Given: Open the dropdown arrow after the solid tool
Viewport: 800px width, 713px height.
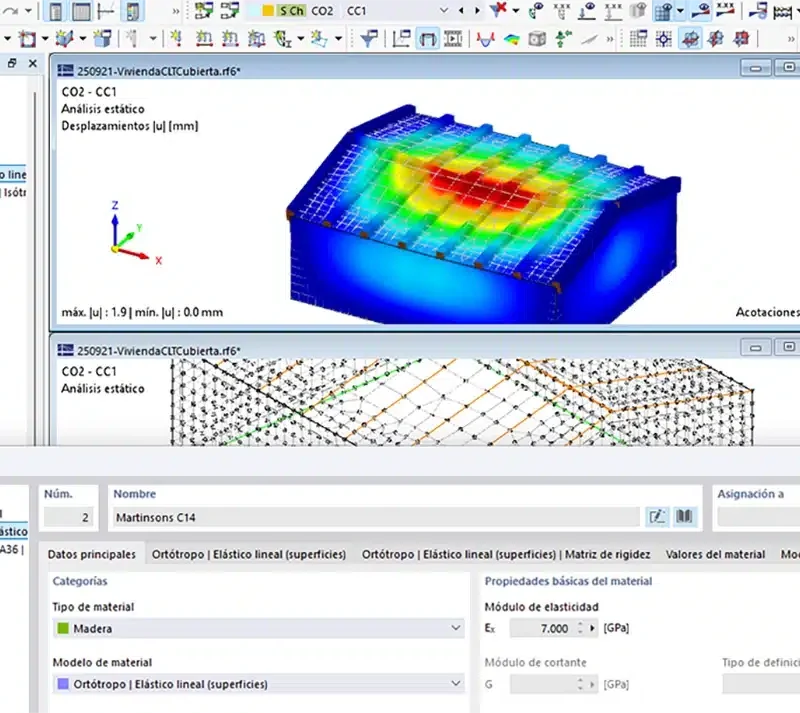Looking at the screenshot, I should [x=83, y=39].
